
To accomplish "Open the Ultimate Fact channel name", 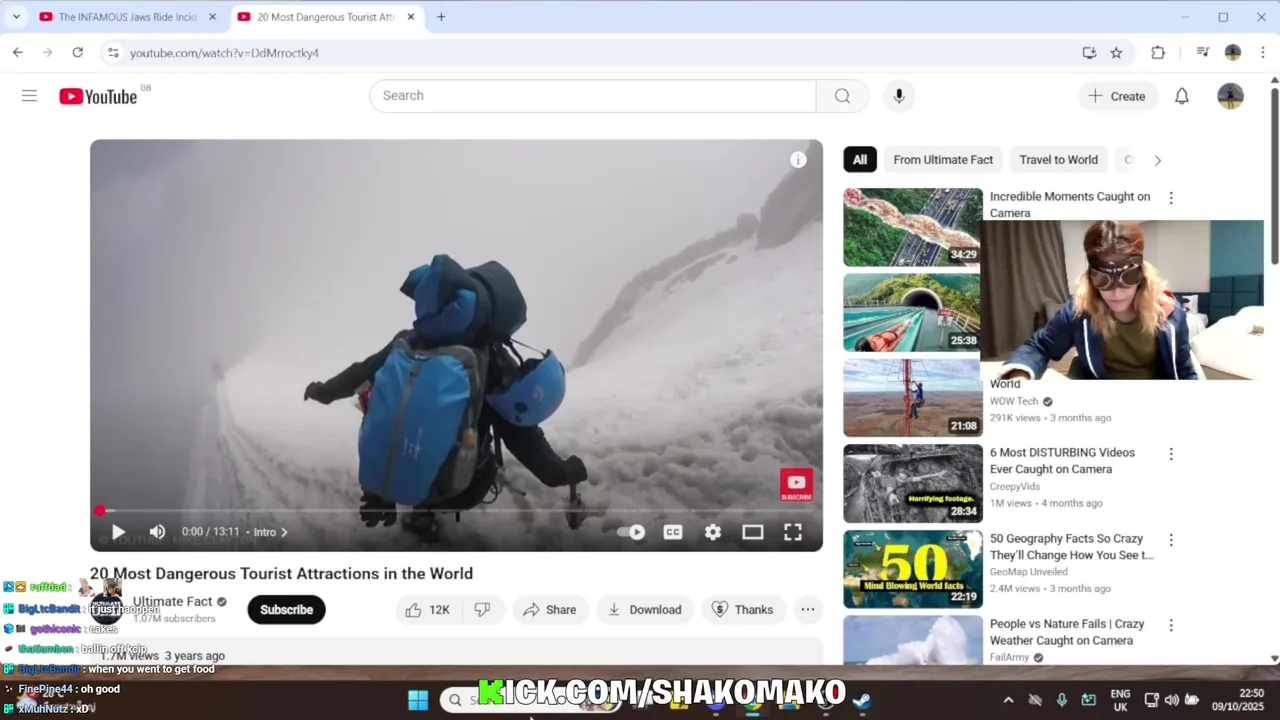I will [172, 601].
